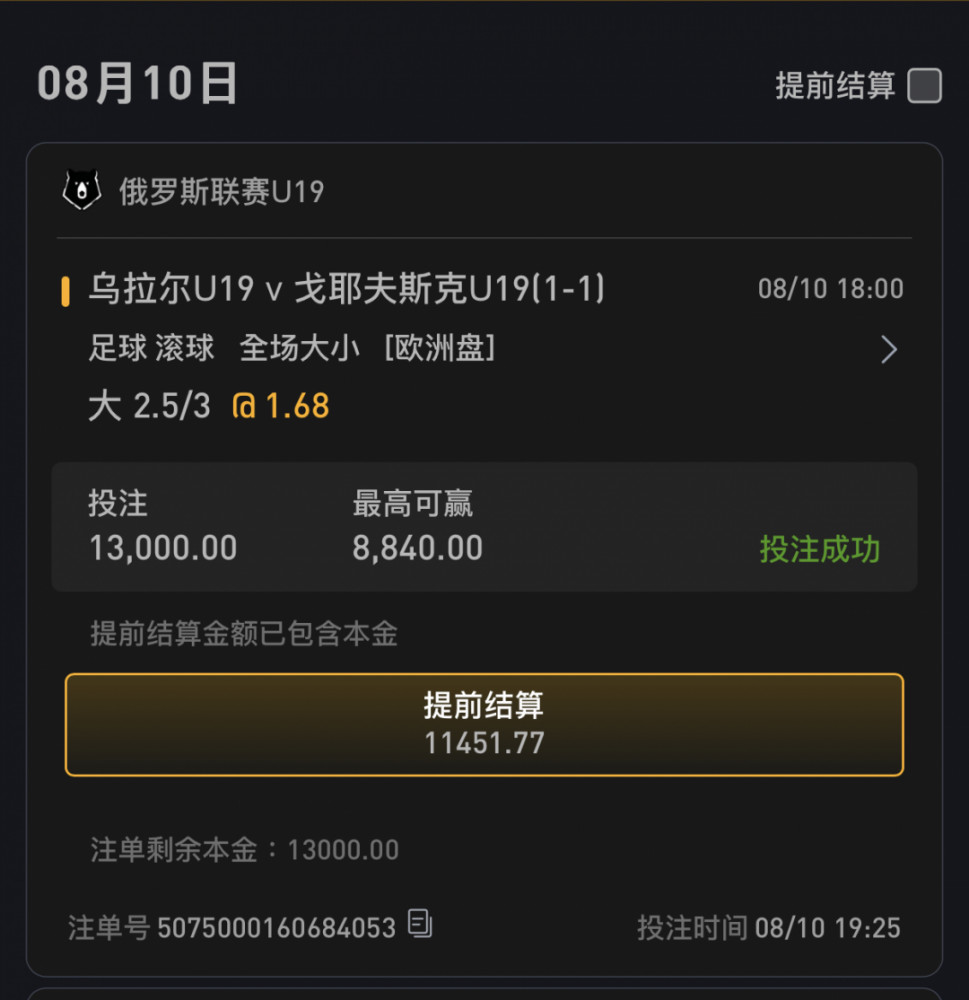
Task: Open bet details via right chevron arrow
Action: [889, 349]
